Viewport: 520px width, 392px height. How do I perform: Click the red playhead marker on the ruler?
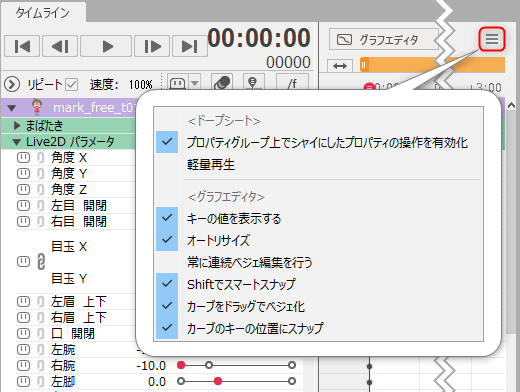pos(369,87)
